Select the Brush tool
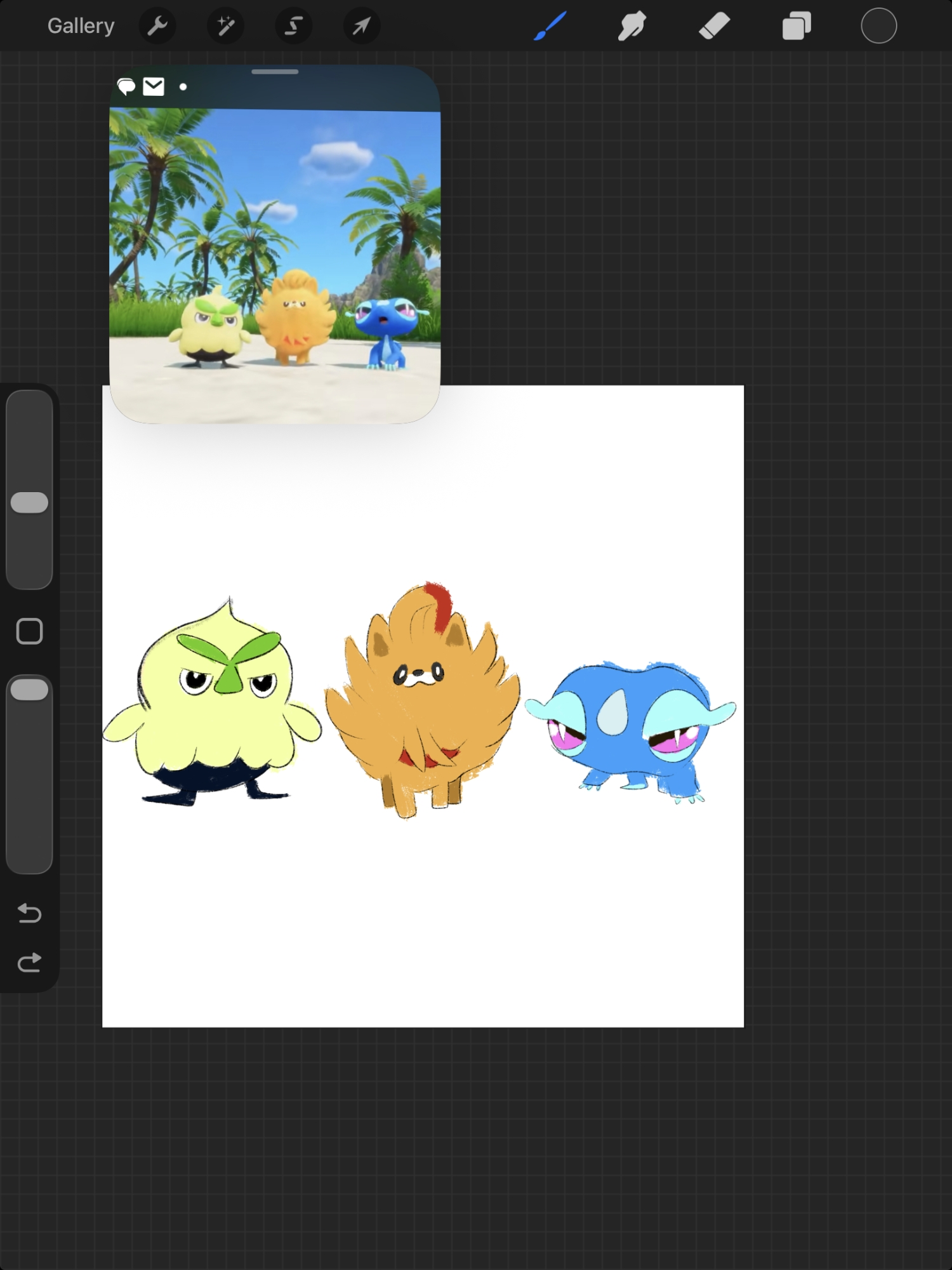Viewport: 952px width, 1270px height. click(x=550, y=26)
